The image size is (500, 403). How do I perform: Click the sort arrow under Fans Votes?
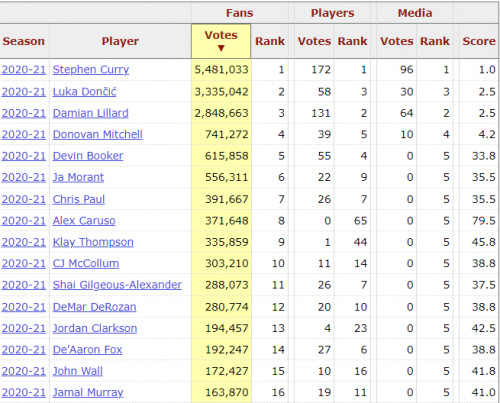(x=221, y=48)
